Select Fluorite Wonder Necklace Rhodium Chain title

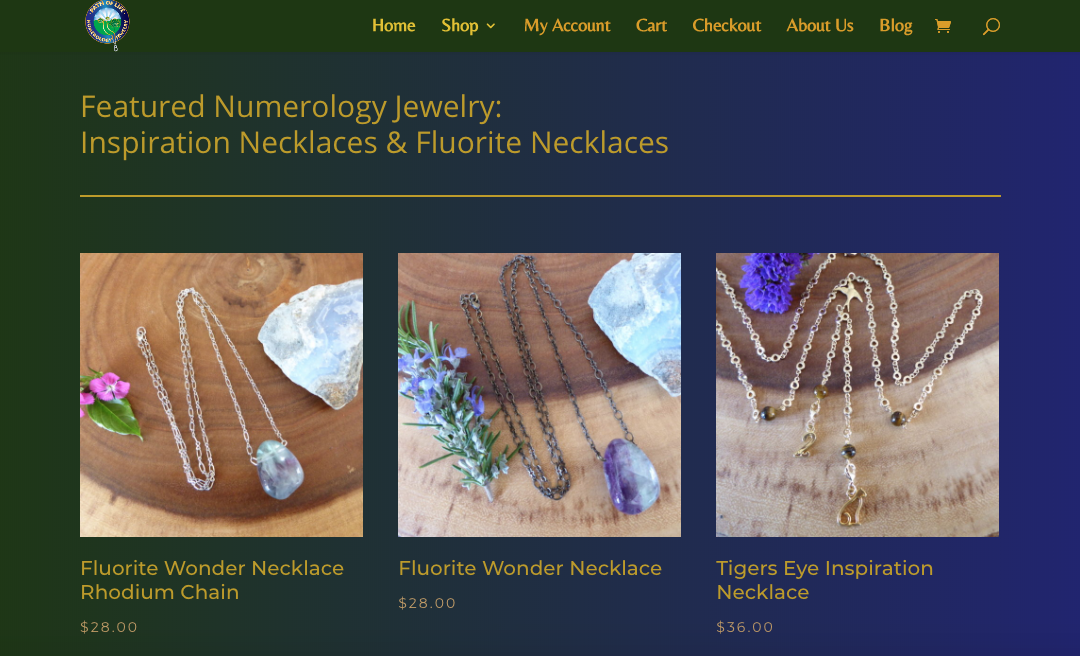tap(212, 580)
